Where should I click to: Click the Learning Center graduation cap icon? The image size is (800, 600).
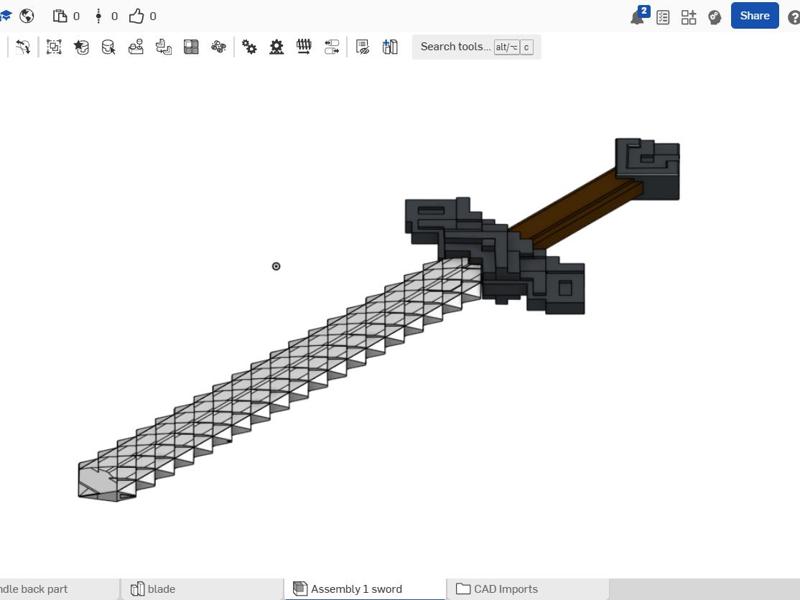click(5, 16)
